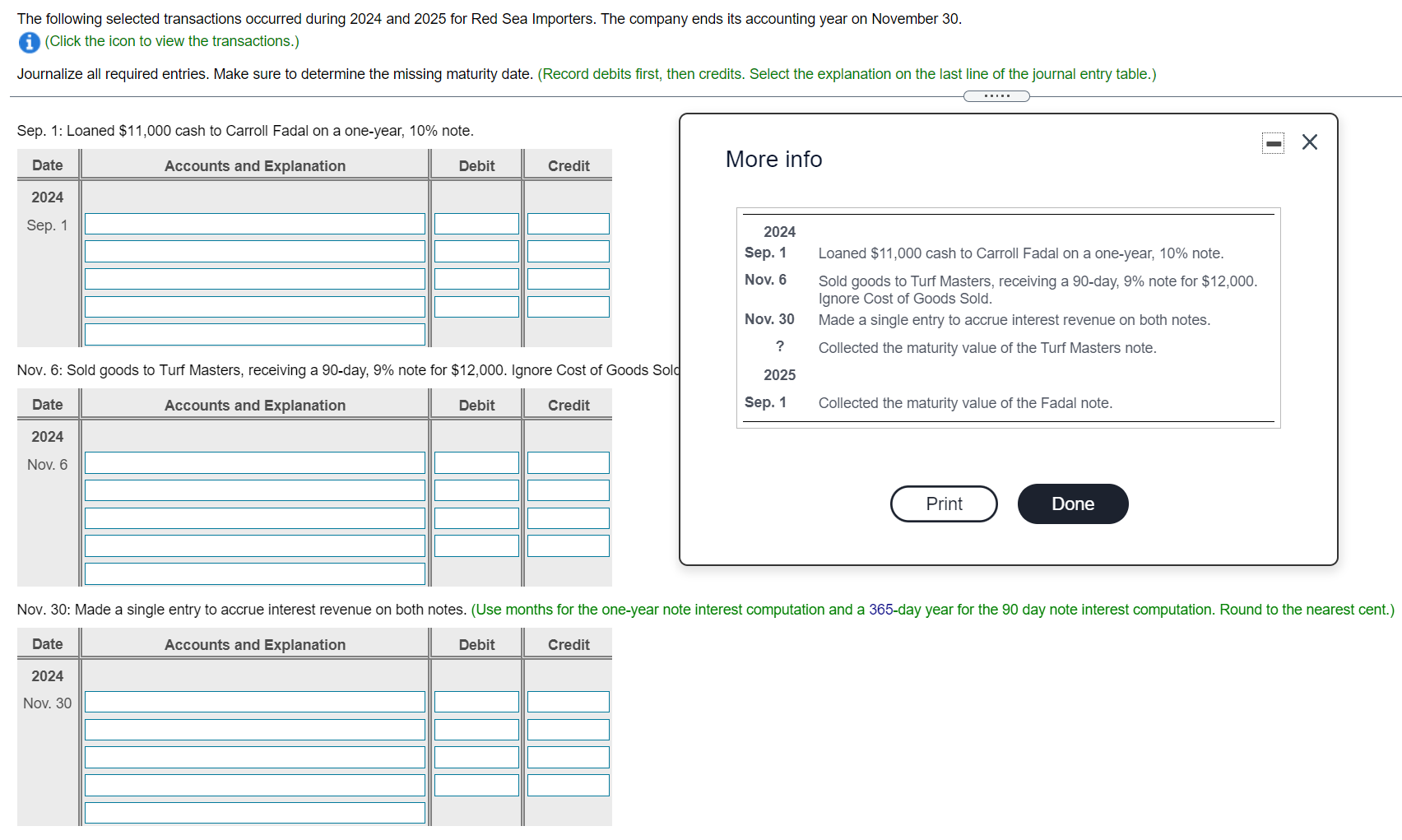This screenshot has height=840, width=1402.
Task: Click first Debit field in Sep. 1 entry
Action: point(476,224)
